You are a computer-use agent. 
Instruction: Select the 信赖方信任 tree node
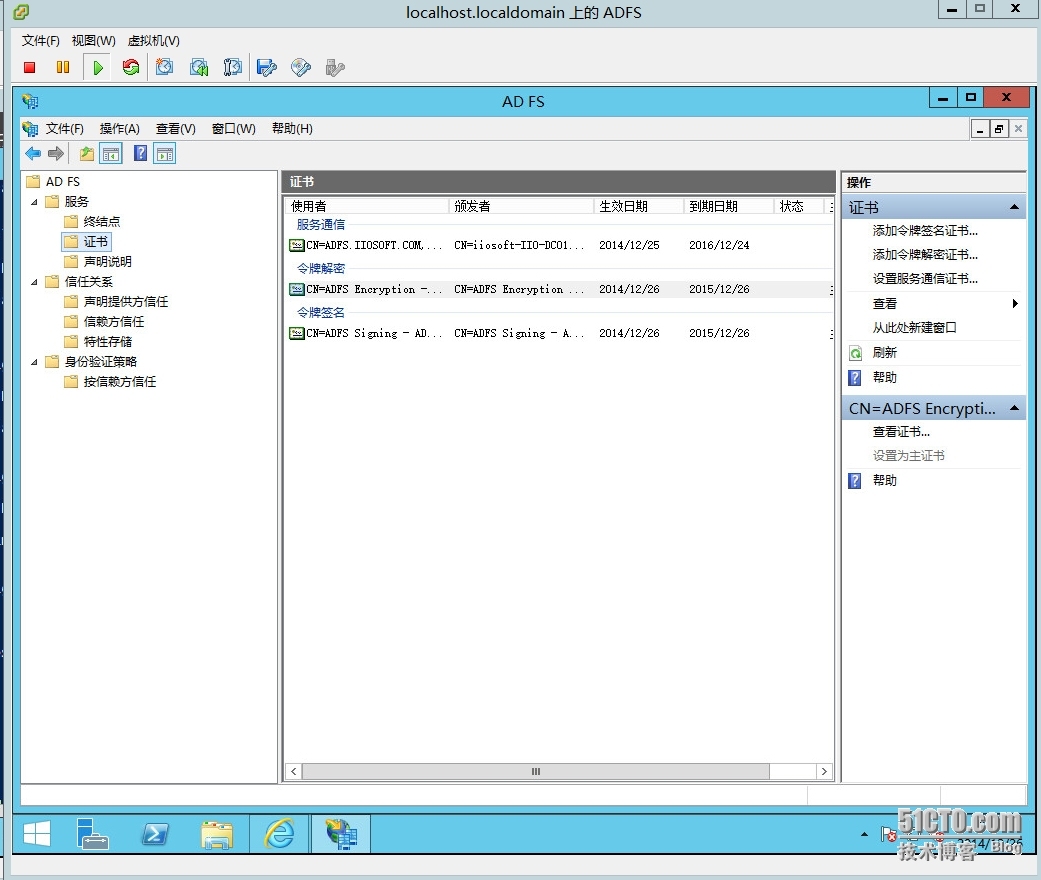[x=114, y=321]
